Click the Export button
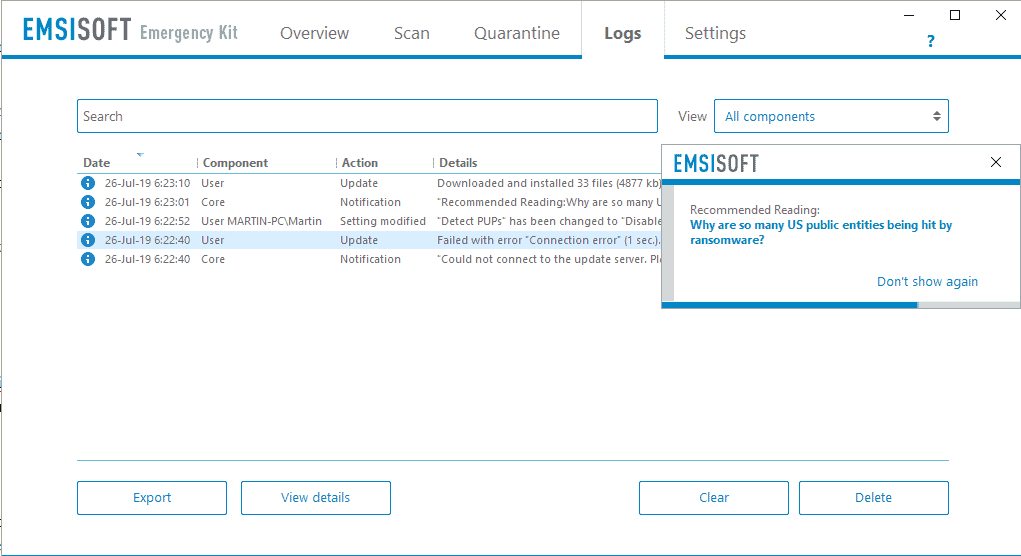 click(x=152, y=498)
